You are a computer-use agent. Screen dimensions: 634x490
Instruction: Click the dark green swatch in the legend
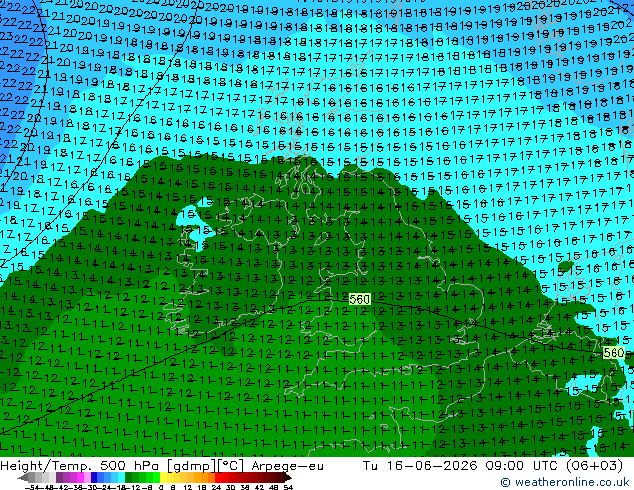pyautogui.click(x=129, y=477)
